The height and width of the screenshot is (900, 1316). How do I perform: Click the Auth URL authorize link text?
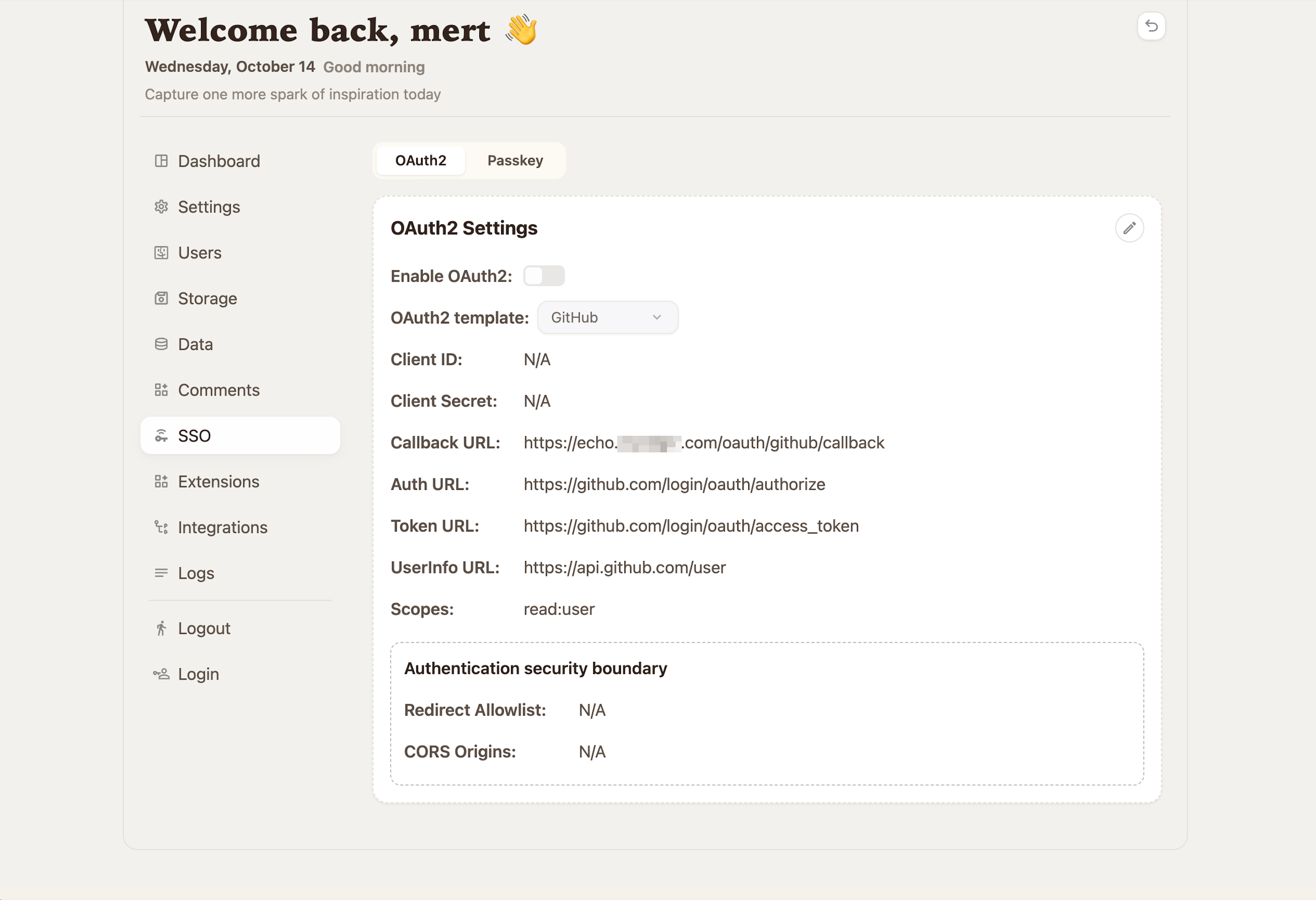675,484
